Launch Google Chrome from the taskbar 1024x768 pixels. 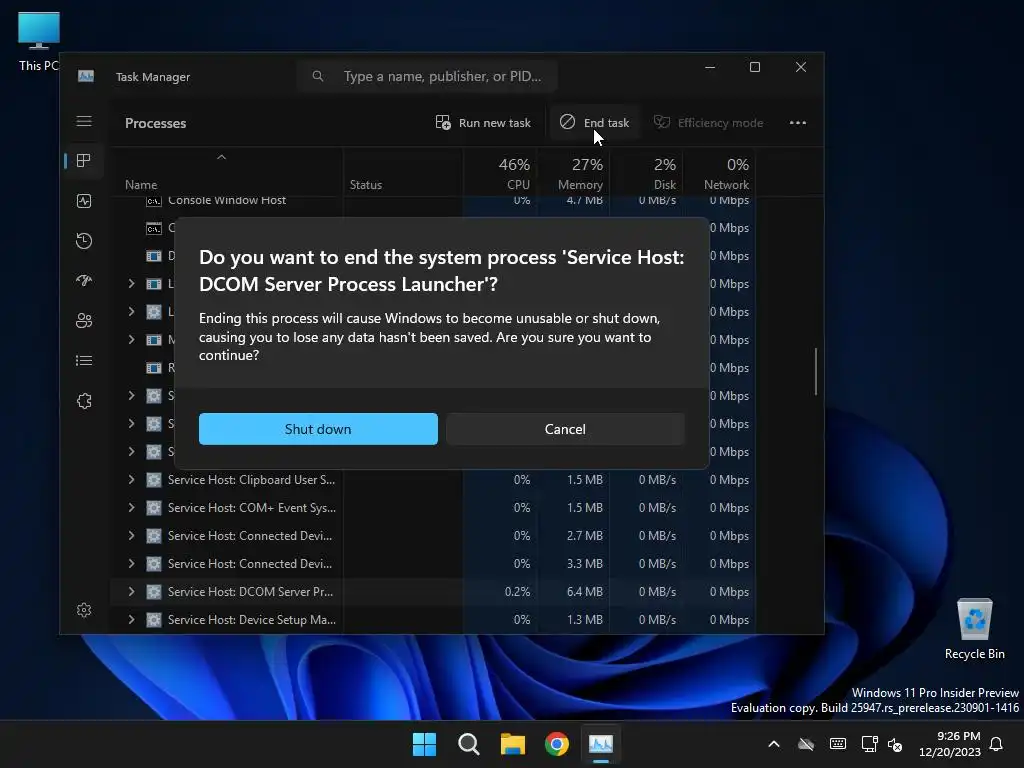557,744
